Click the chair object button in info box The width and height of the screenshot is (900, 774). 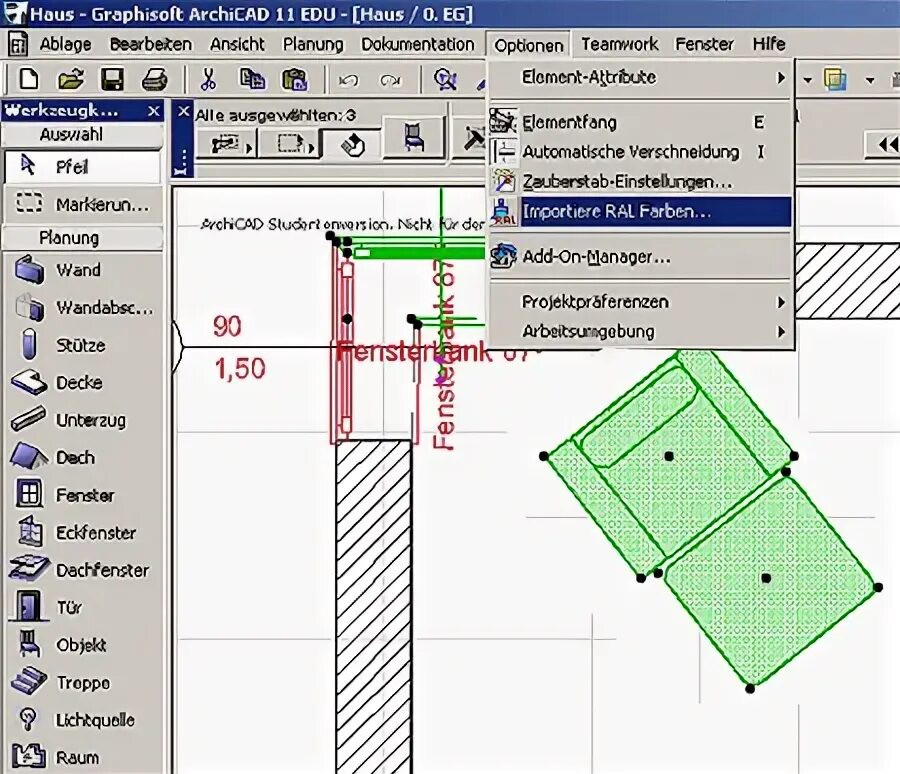(414, 137)
